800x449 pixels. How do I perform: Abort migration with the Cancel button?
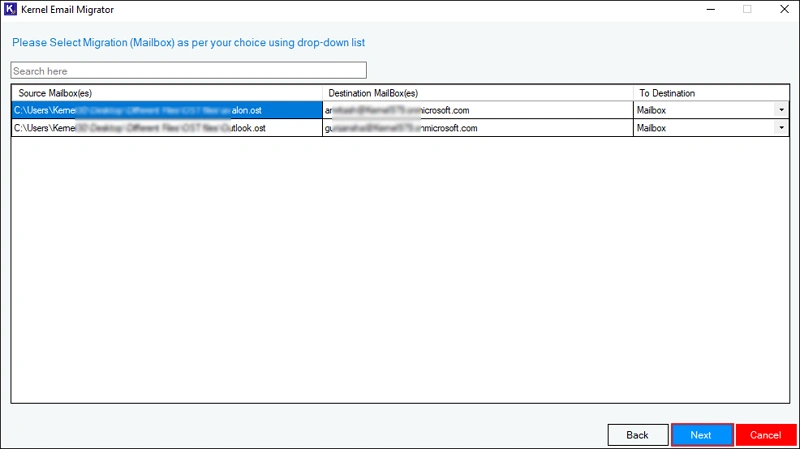(765, 435)
